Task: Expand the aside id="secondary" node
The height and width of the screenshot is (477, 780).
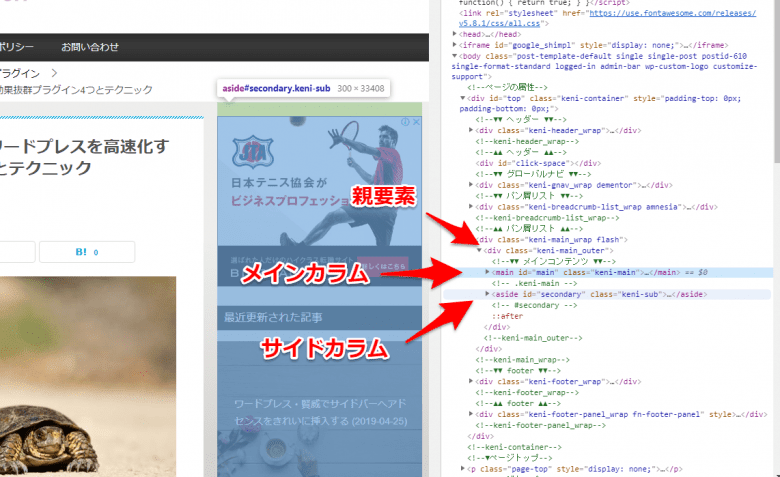Action: pos(487,294)
